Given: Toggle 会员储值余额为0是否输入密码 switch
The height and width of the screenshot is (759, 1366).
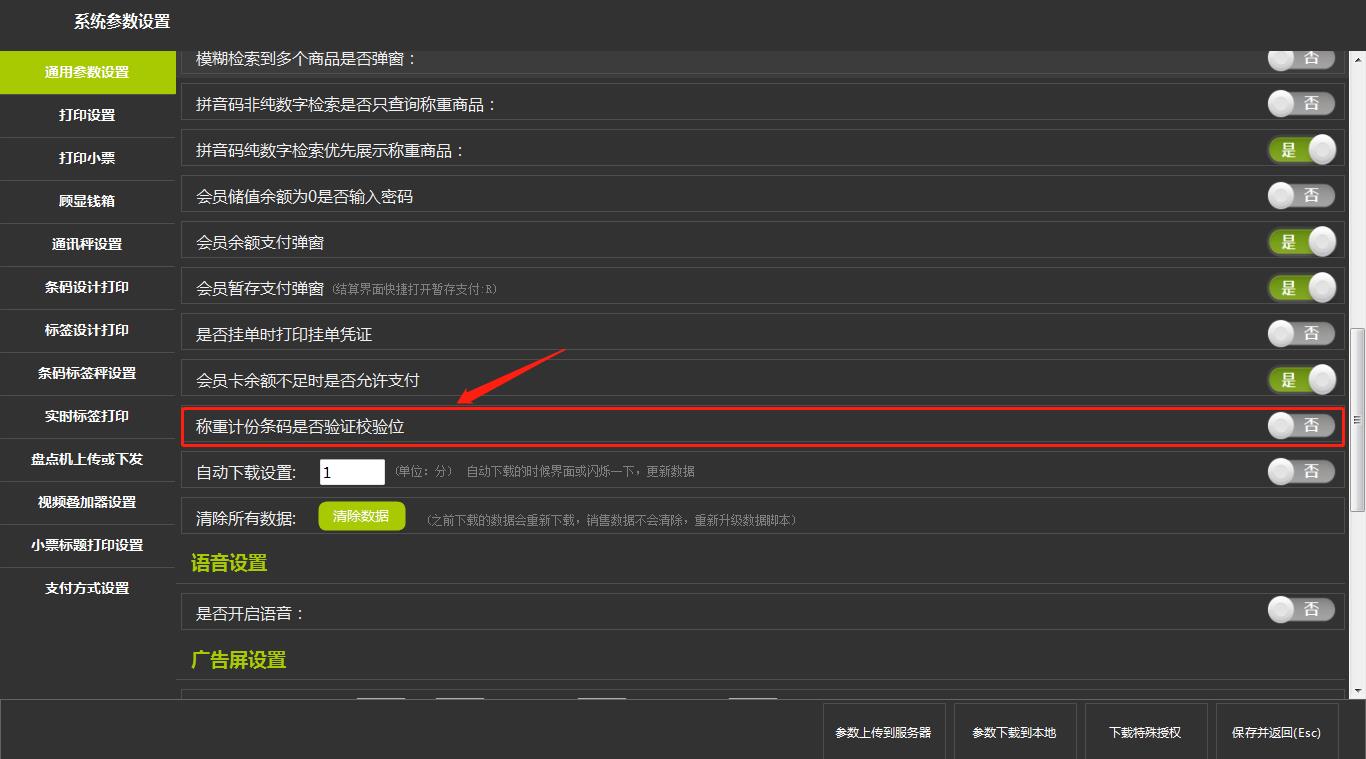Looking at the screenshot, I should [x=1301, y=196].
